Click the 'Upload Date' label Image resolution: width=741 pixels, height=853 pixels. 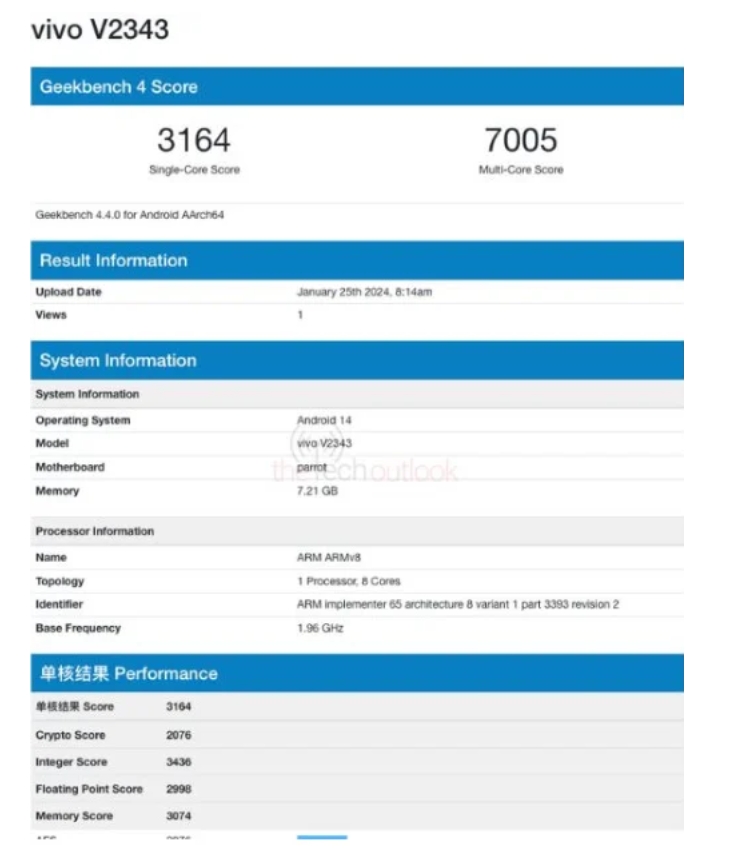pyautogui.click(x=69, y=292)
